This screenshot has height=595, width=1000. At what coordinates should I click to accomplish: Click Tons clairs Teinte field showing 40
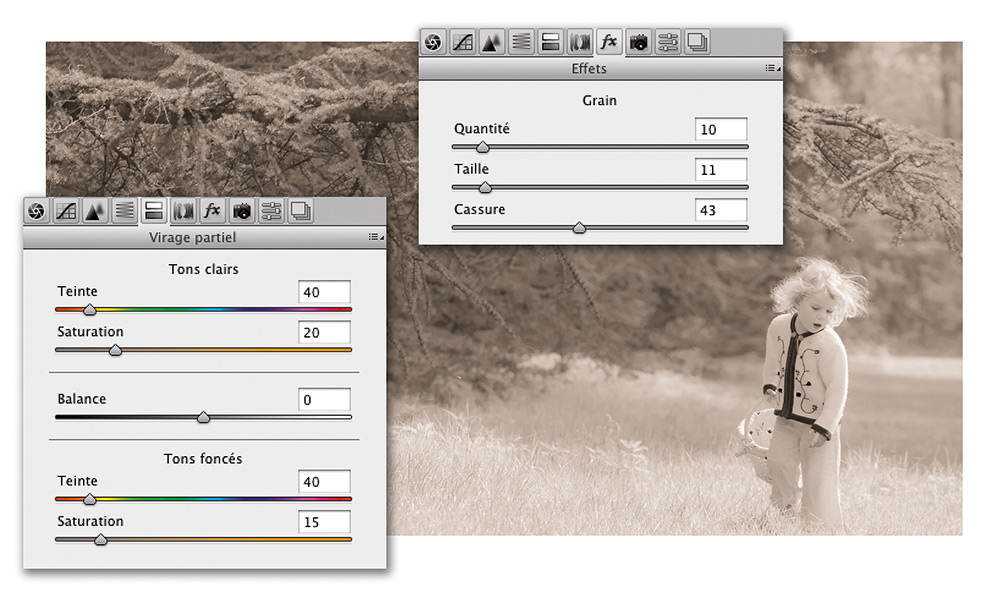324,292
